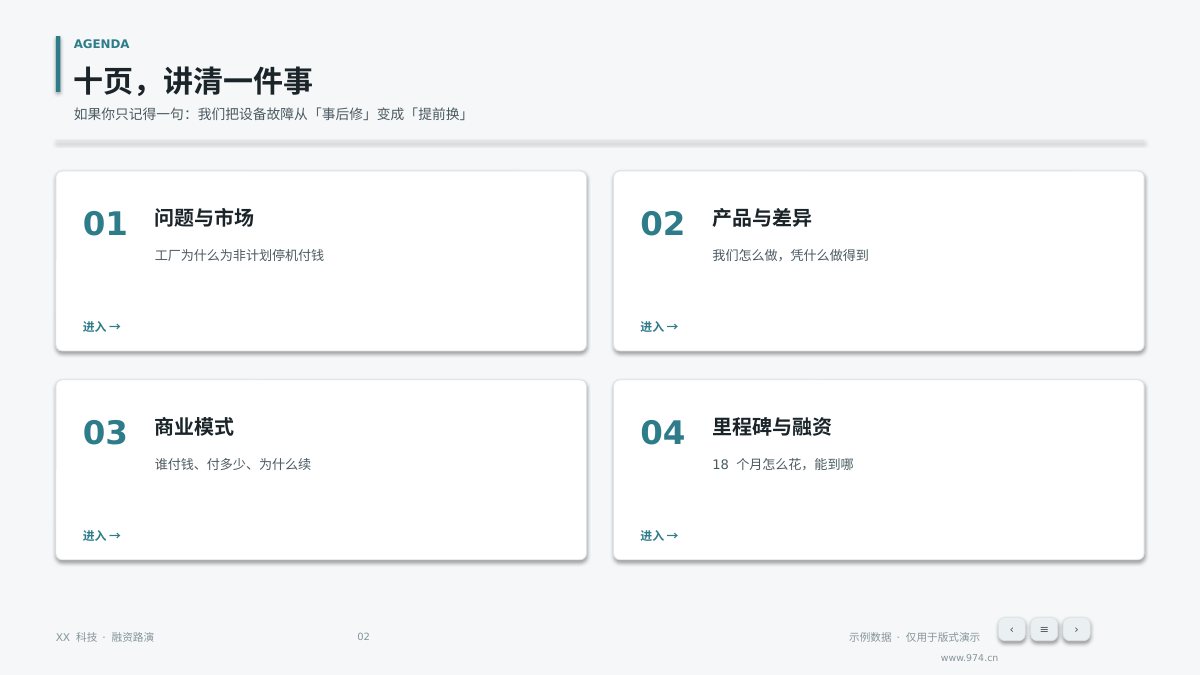Advance to next slide with right chevron

(1076, 629)
